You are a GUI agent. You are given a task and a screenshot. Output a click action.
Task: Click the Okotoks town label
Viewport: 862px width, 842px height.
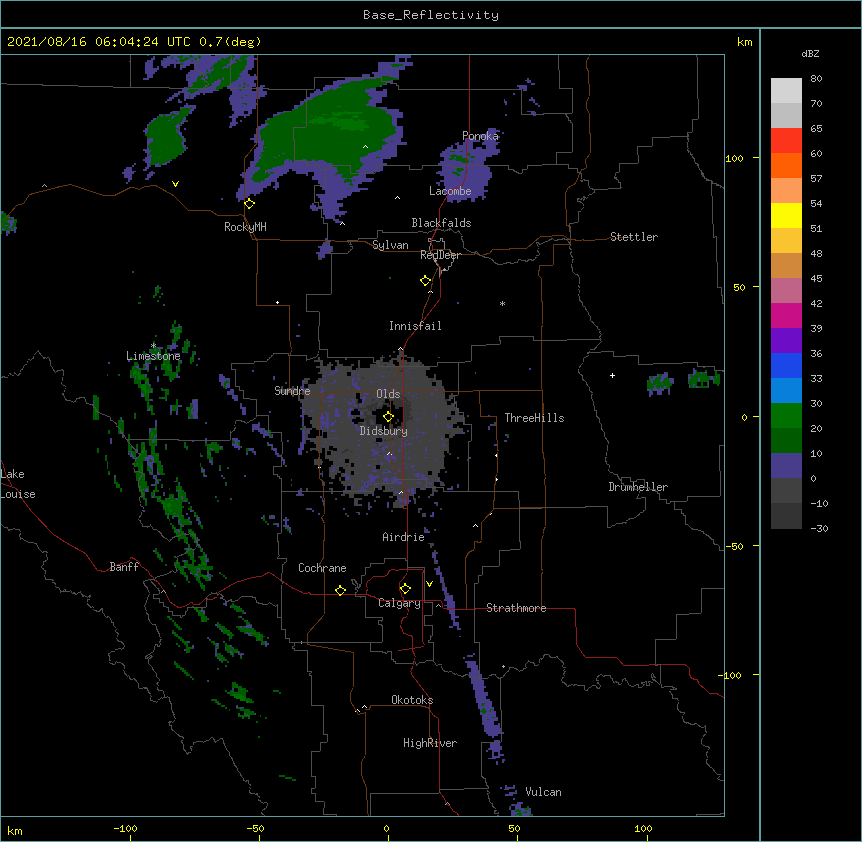pos(412,700)
